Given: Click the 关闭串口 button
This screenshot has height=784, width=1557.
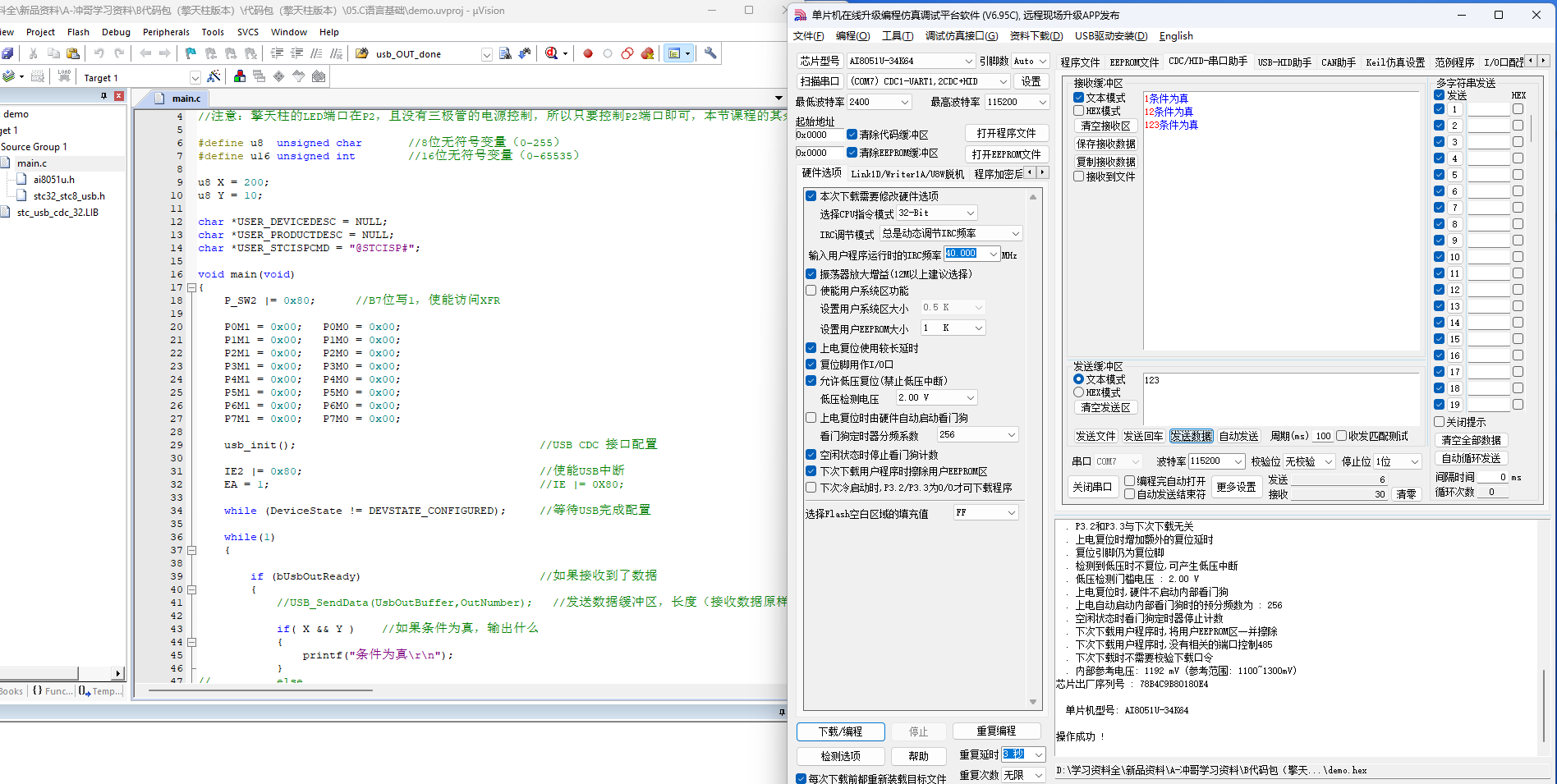Looking at the screenshot, I should (x=1092, y=487).
